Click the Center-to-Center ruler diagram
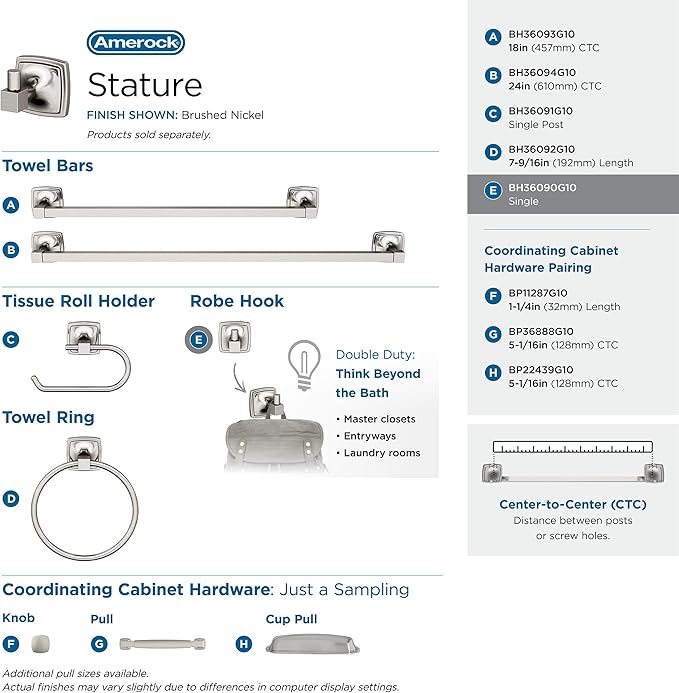Viewport: 679px width, 693px height. click(573, 461)
